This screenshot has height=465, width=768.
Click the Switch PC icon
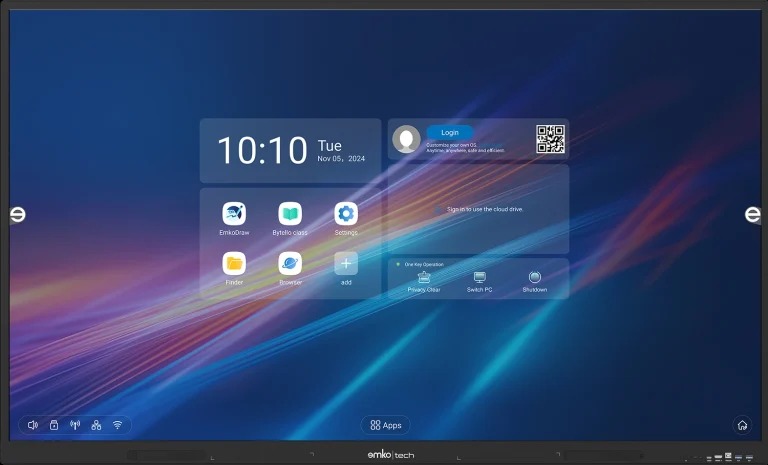(480, 278)
